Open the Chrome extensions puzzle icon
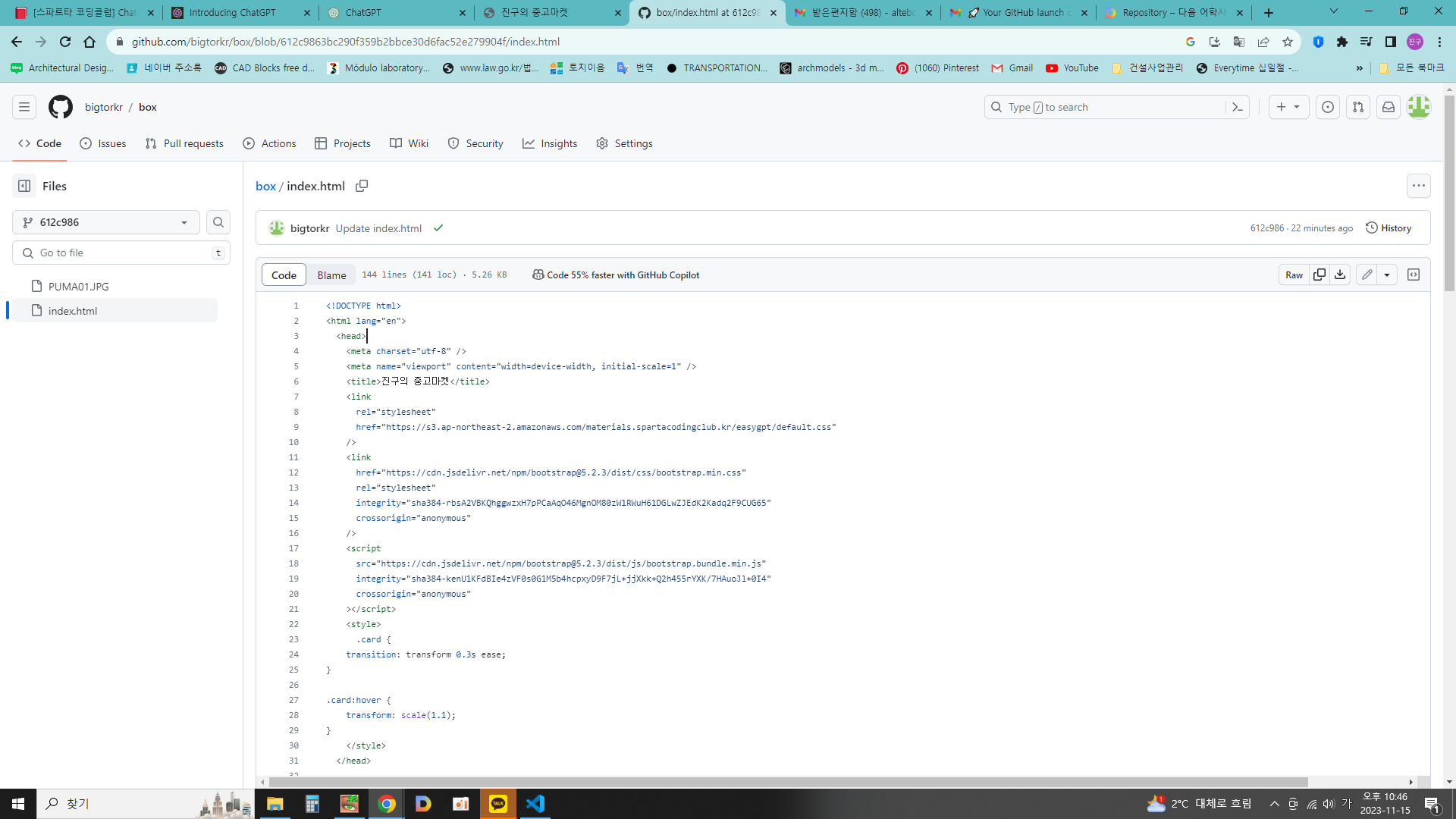This screenshot has width=1456, height=819. [x=1342, y=42]
